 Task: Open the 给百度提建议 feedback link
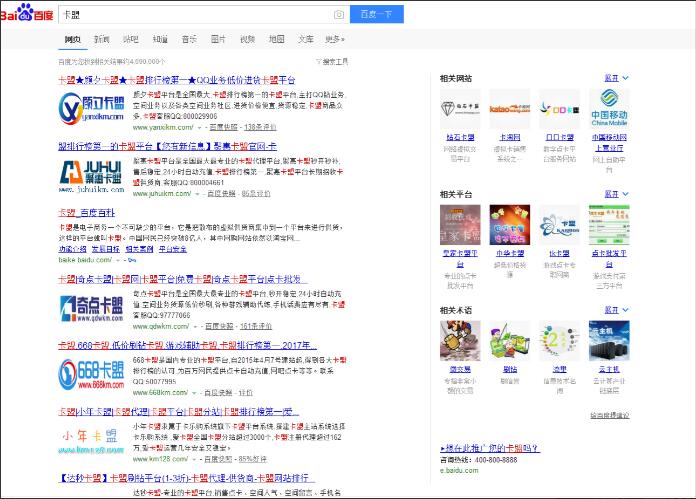609,416
